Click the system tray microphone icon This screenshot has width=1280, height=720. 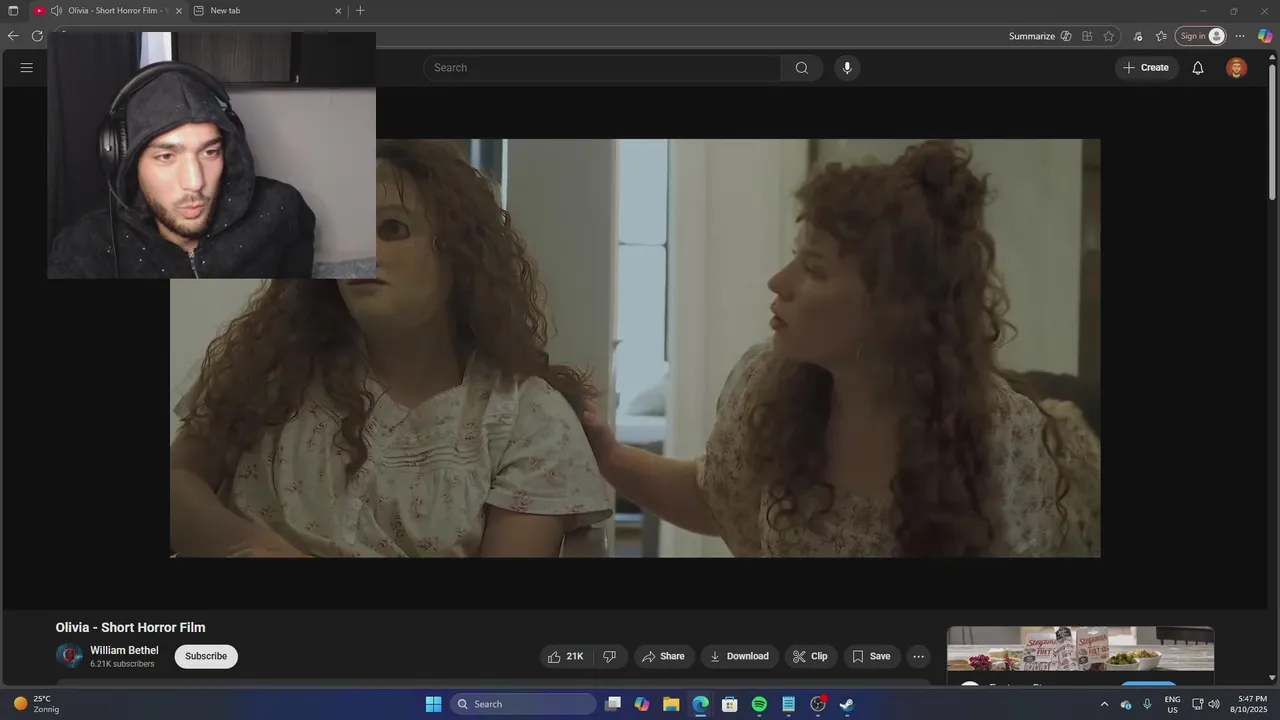click(x=1147, y=704)
